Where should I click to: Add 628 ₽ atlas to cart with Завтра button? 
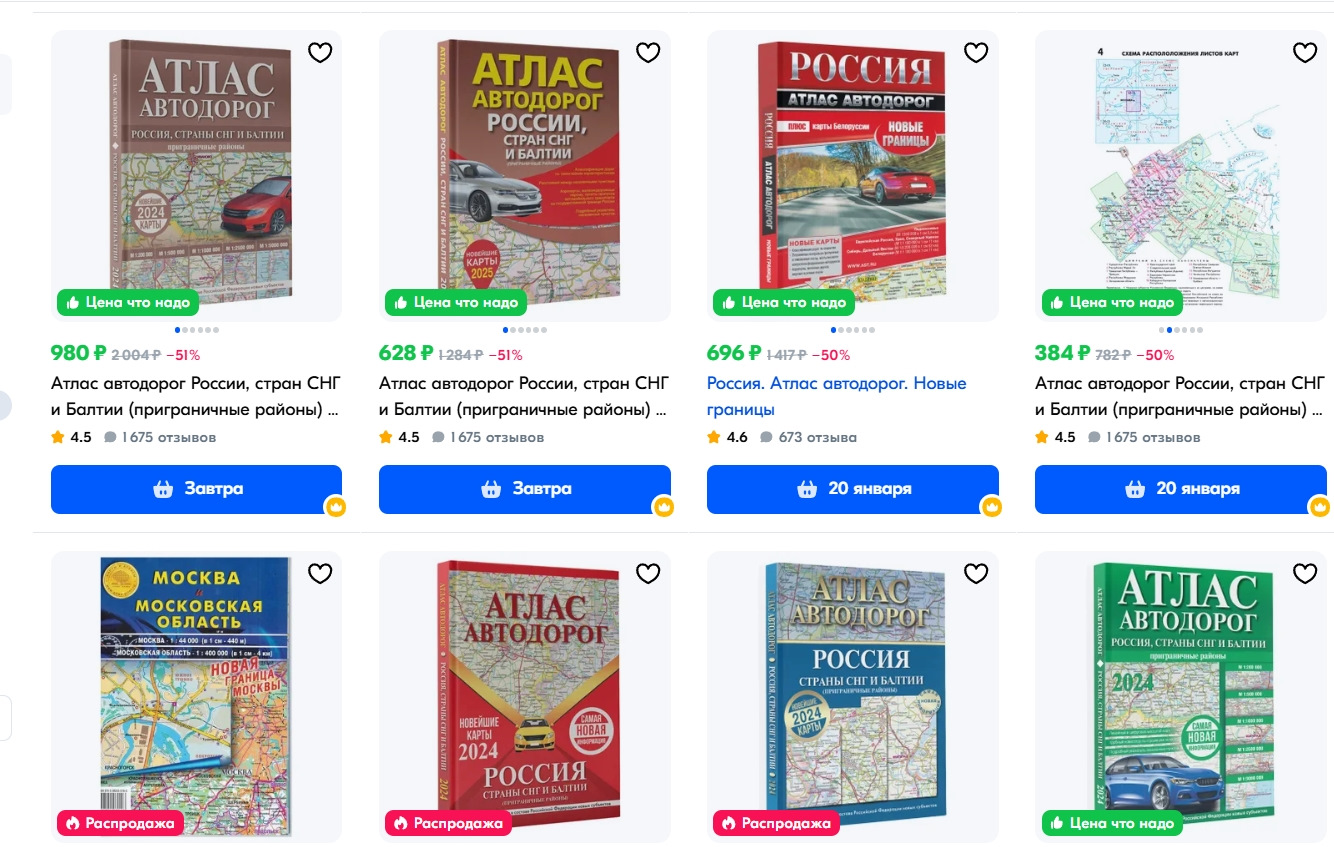click(524, 489)
